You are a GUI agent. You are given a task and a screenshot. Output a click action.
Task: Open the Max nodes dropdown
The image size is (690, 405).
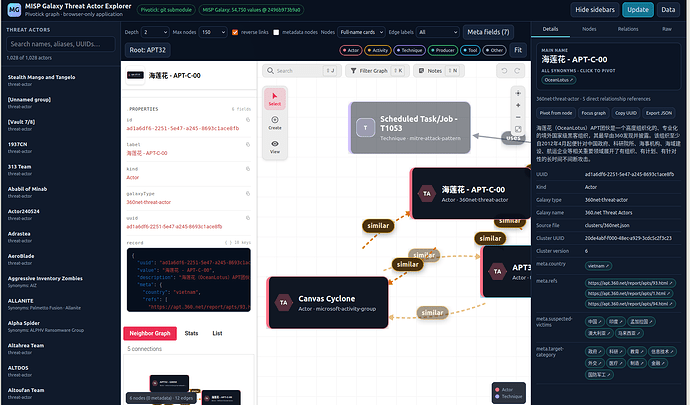[213, 32]
